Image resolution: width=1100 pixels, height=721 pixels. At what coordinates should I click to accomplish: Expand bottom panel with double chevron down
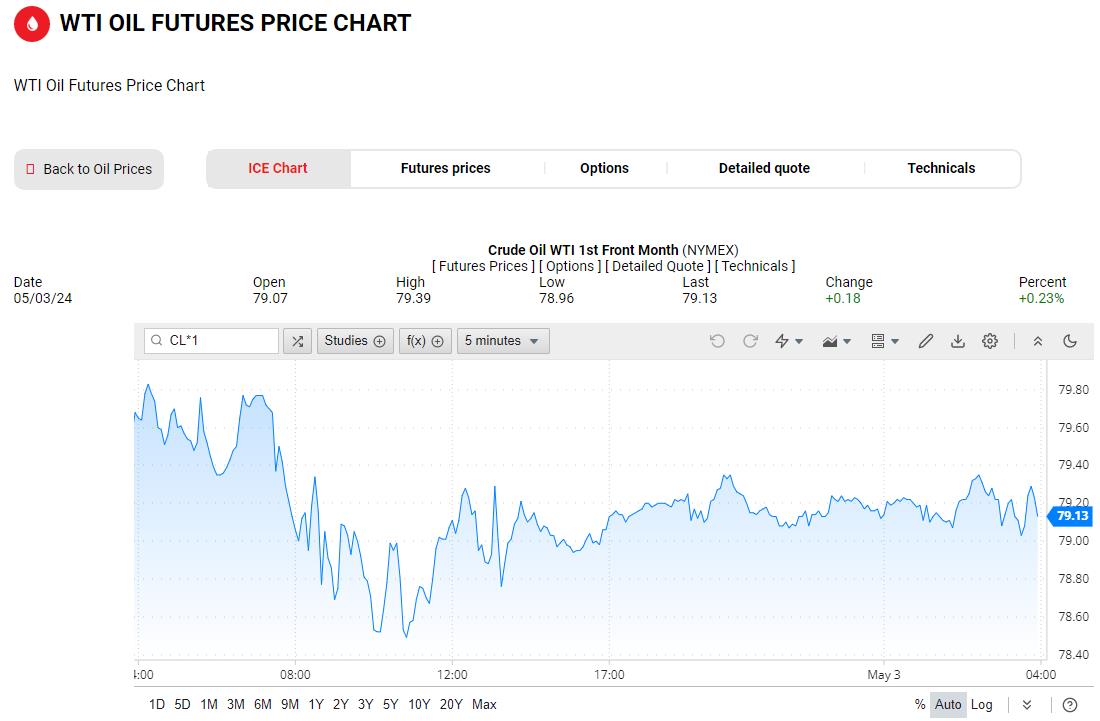(1027, 705)
